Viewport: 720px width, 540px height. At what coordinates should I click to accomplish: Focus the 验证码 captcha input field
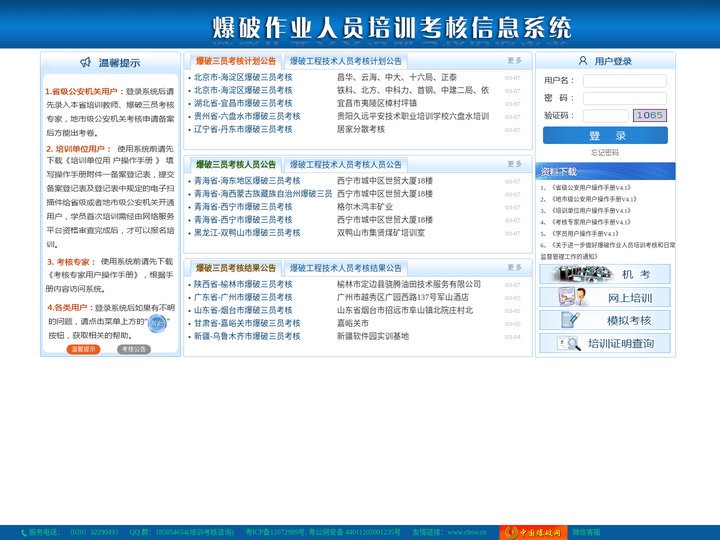606,116
